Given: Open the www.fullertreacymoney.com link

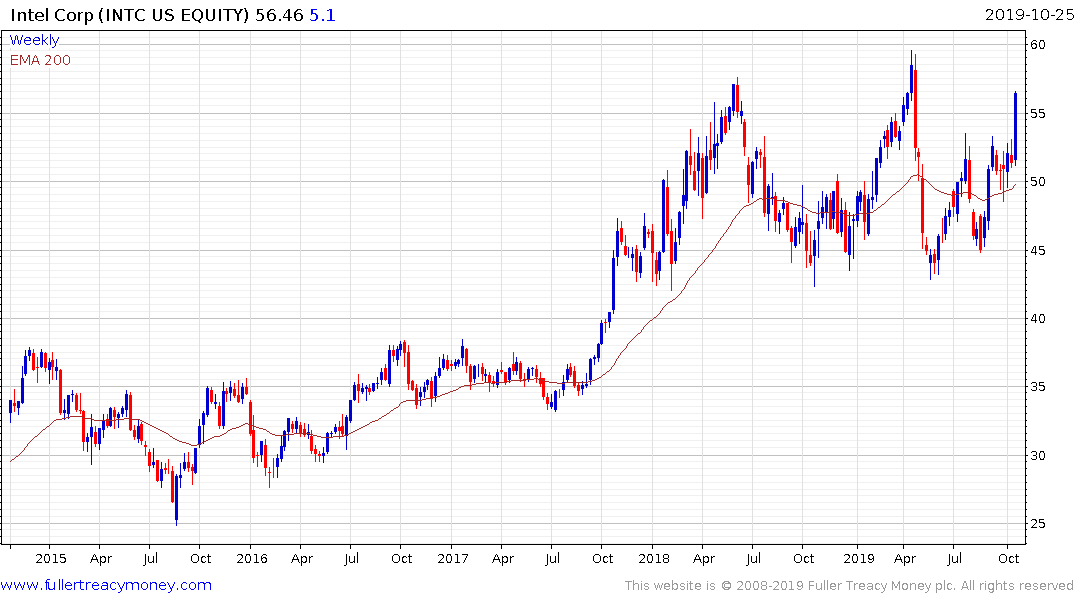Looking at the screenshot, I should (x=106, y=585).
